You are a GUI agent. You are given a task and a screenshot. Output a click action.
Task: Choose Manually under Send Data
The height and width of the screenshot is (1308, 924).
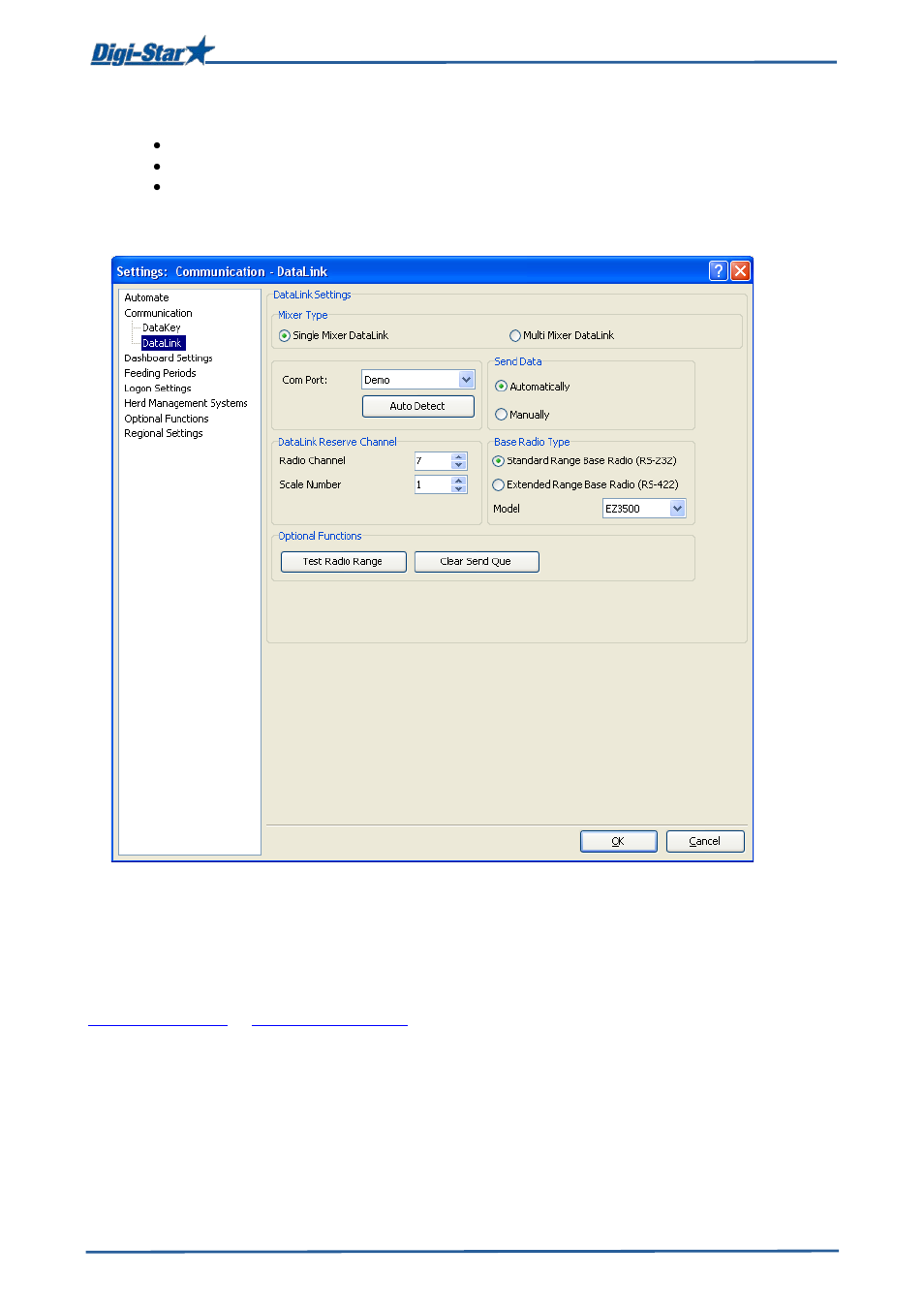click(x=501, y=415)
